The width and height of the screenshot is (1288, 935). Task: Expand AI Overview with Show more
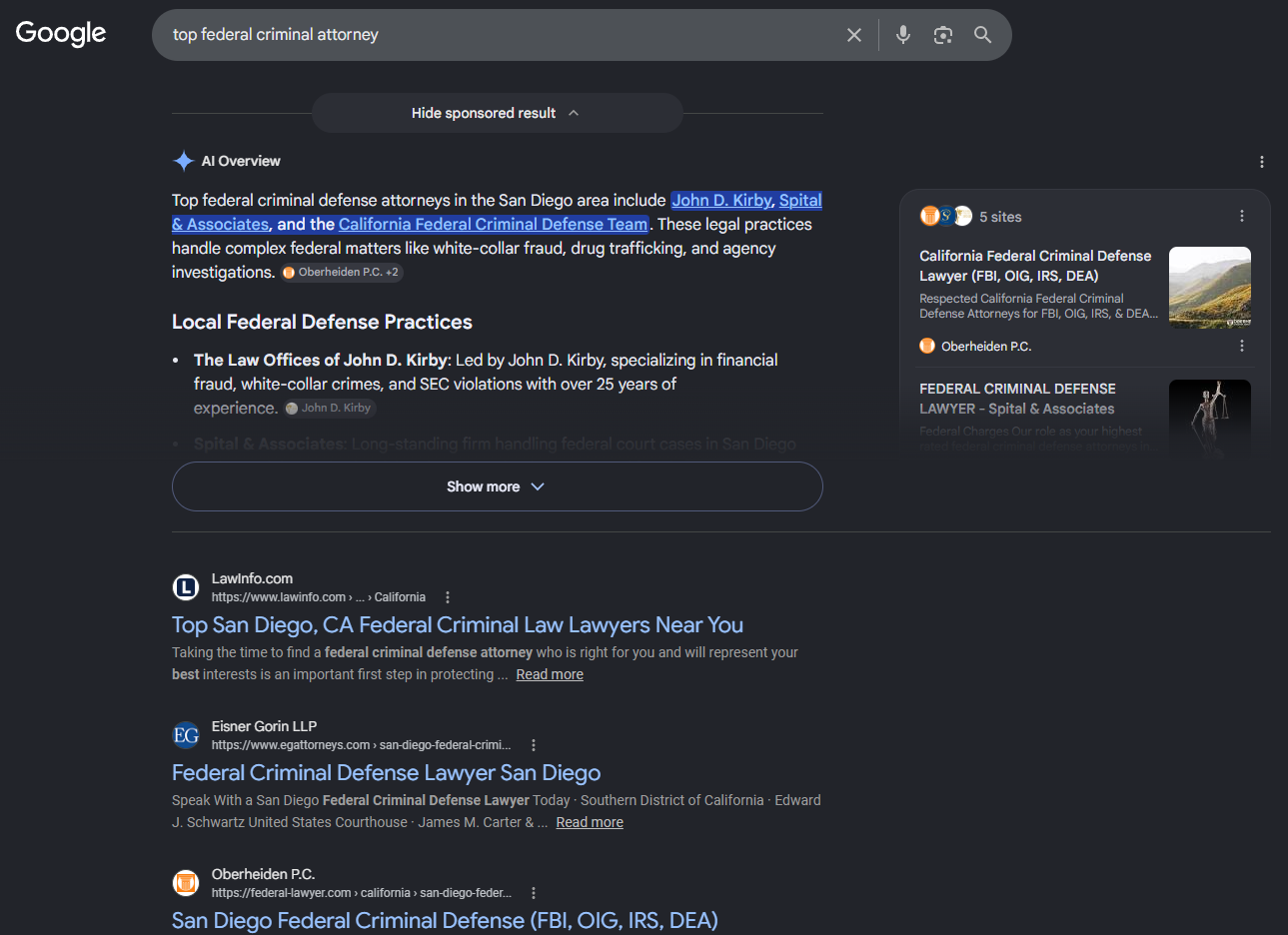[498, 486]
